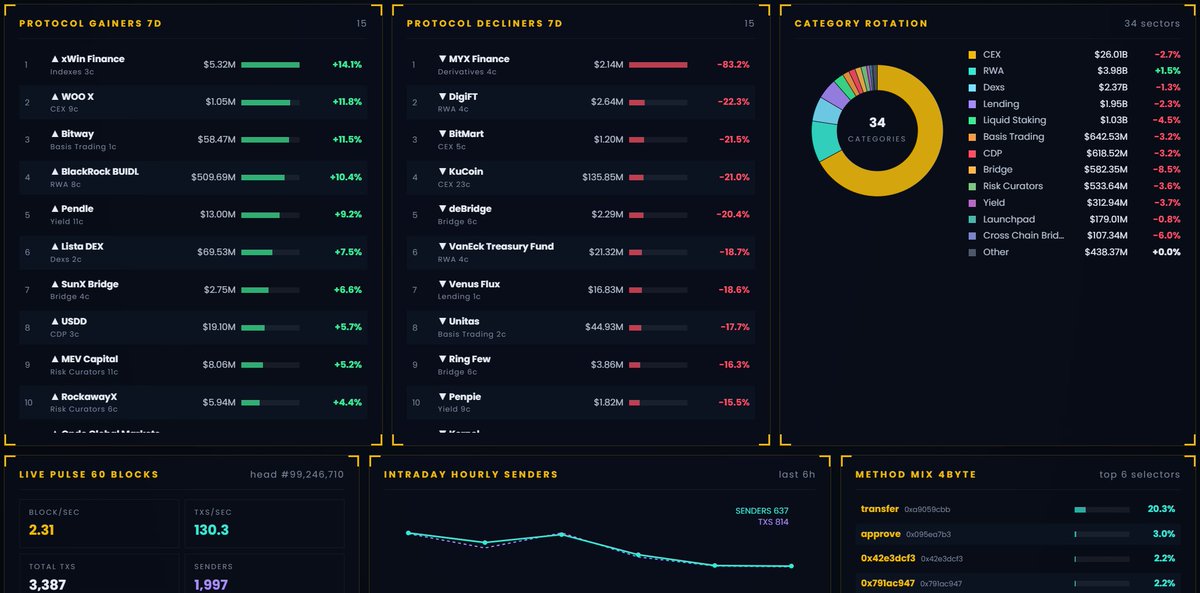
Task: Select BlackRock BUIDL in gainers
Action: tap(100, 172)
